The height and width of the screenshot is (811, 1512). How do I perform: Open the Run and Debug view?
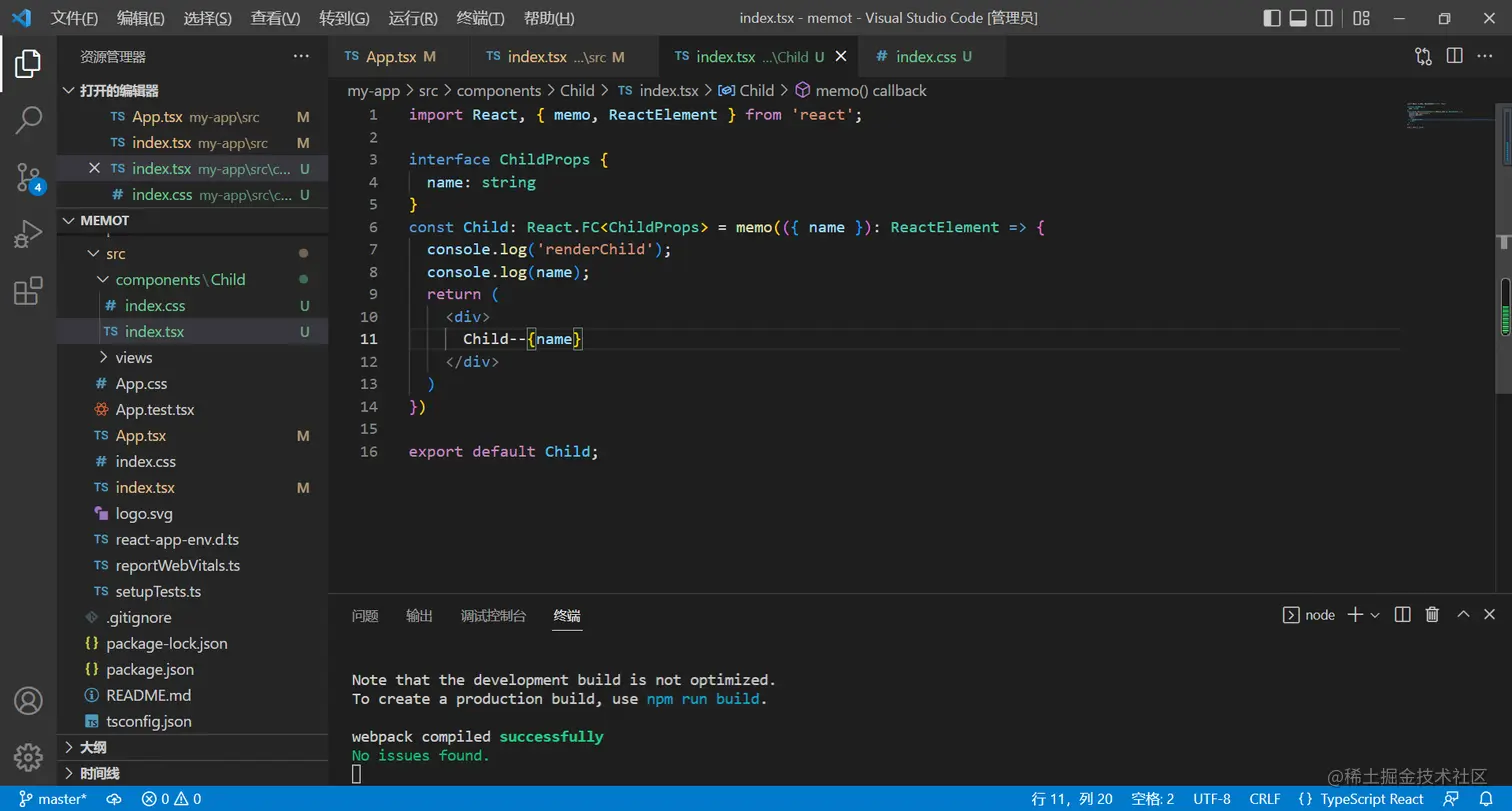[x=28, y=235]
